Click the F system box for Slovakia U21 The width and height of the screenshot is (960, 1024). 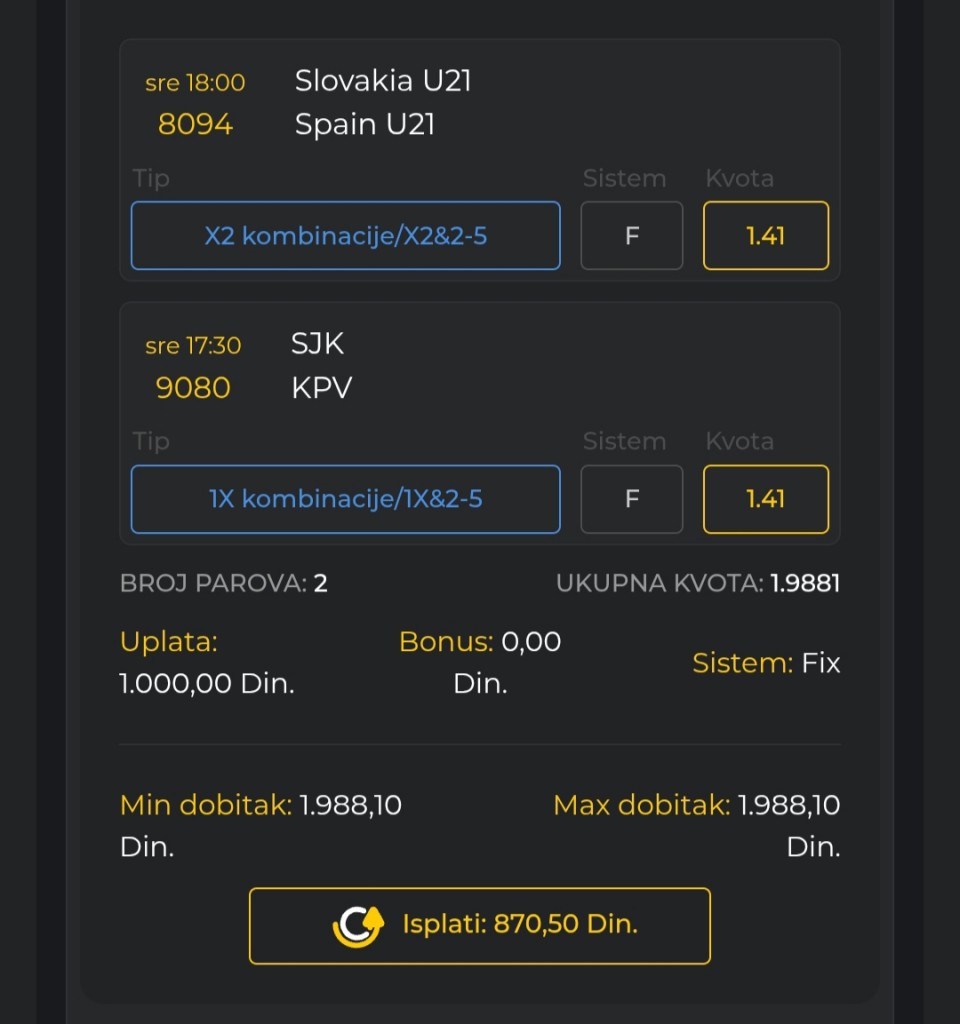[632, 235]
